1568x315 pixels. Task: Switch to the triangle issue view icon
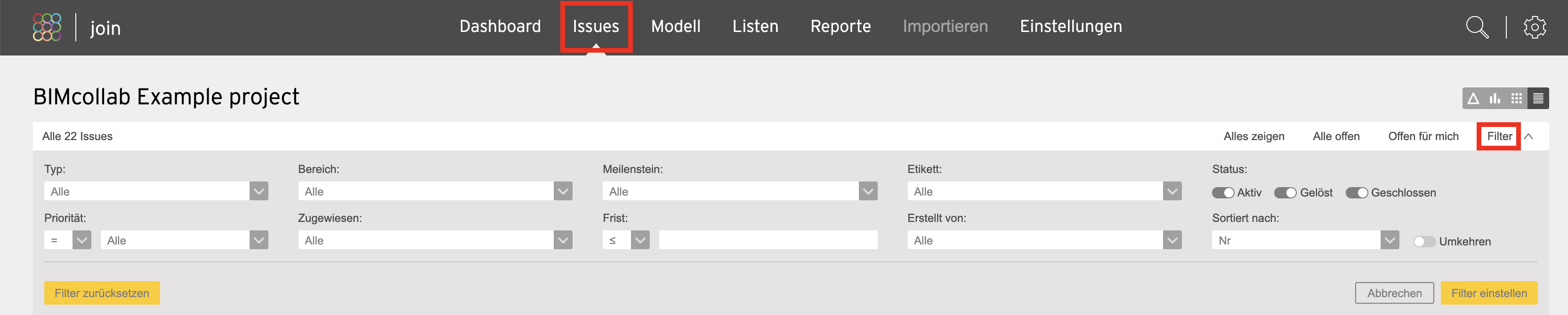pyautogui.click(x=1473, y=98)
